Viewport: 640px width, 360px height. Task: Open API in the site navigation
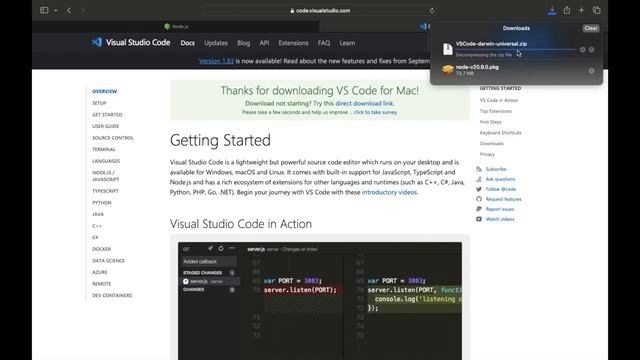coord(264,43)
